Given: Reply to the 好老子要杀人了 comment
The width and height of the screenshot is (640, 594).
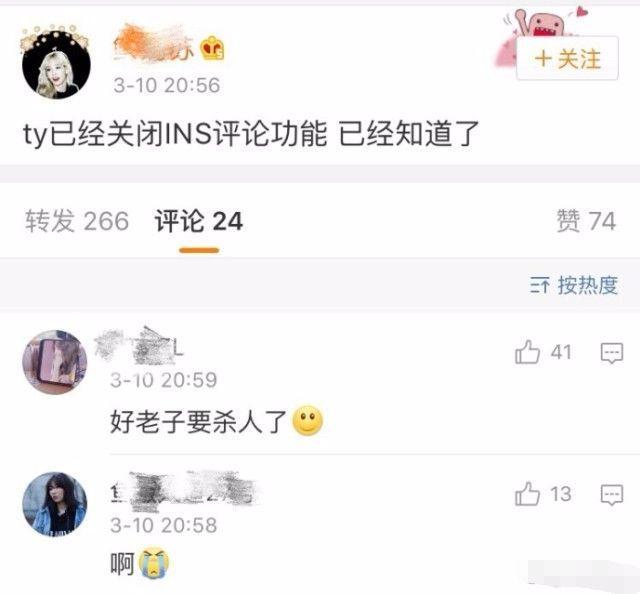Looking at the screenshot, I should coord(611,353).
